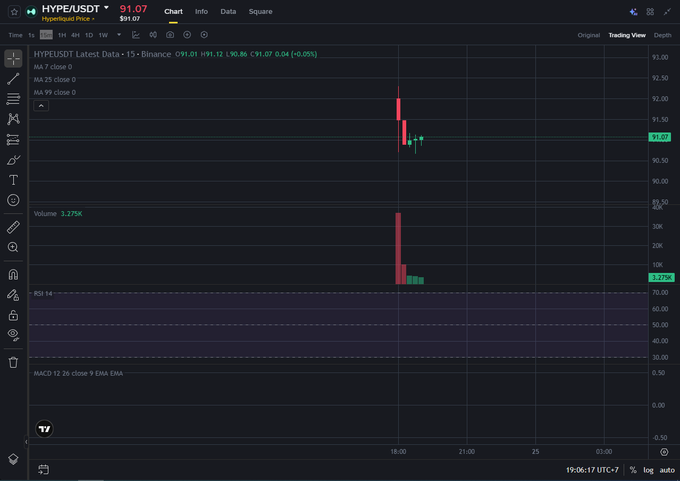The height and width of the screenshot is (481, 680).
Task: Click the circled plus toolbar icon
Action: coord(187,35)
